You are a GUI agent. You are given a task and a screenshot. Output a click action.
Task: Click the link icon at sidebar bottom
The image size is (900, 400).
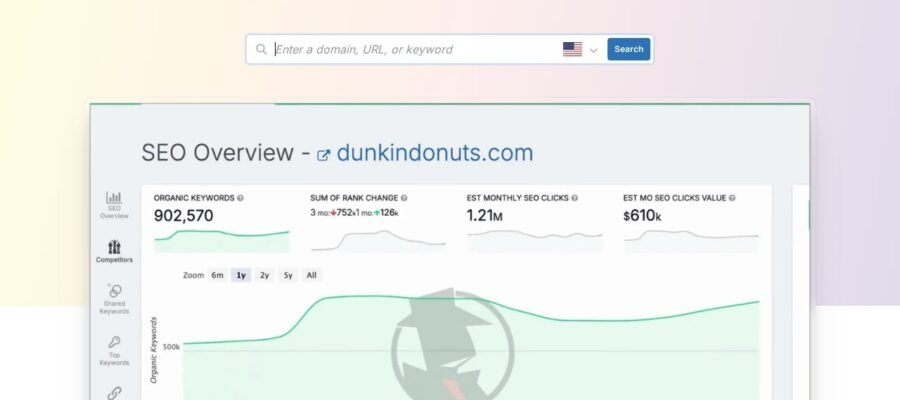click(114, 393)
